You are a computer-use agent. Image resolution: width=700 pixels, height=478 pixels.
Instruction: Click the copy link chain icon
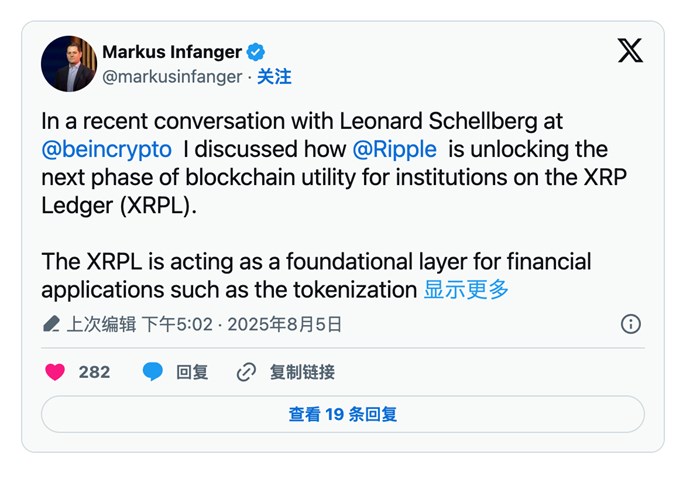point(246,372)
